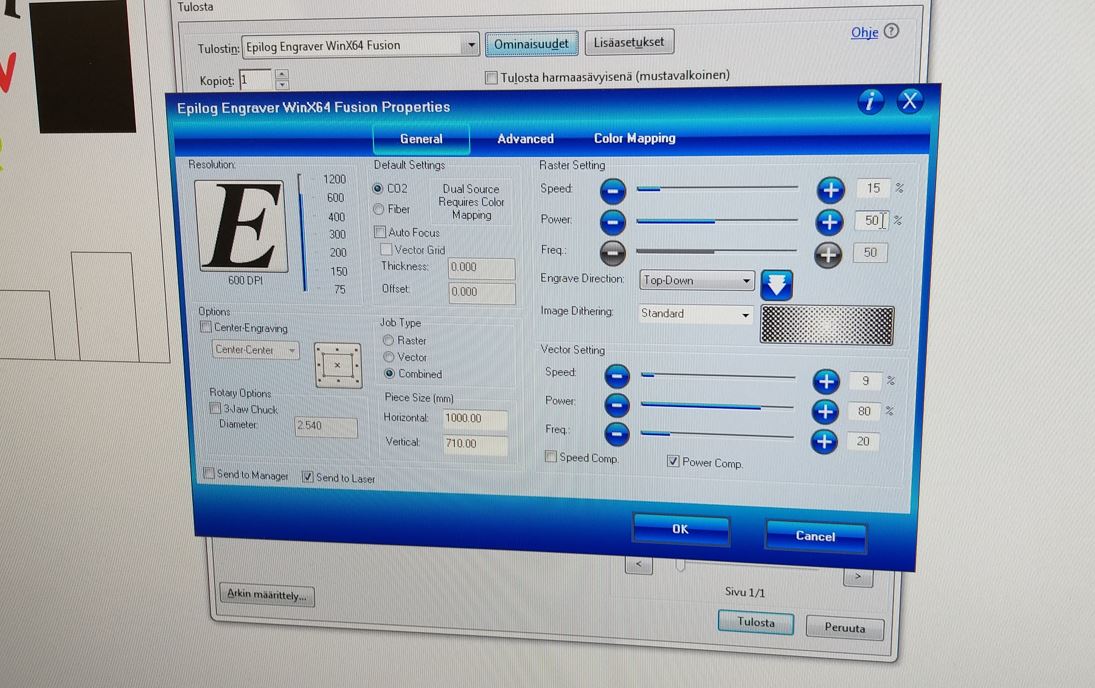Open the info button in Properties title bar
The image size is (1095, 688).
coord(870,102)
